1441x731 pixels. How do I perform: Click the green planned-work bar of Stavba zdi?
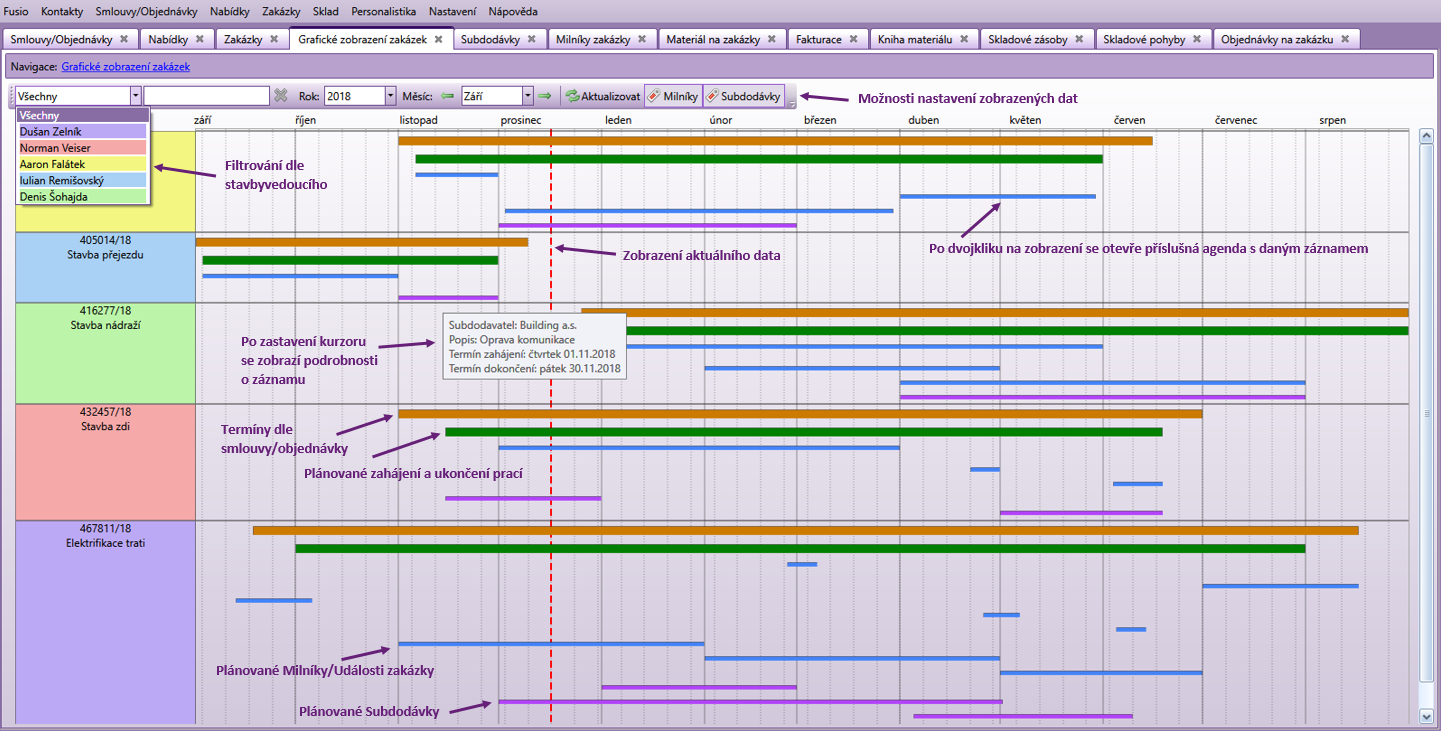tap(804, 432)
